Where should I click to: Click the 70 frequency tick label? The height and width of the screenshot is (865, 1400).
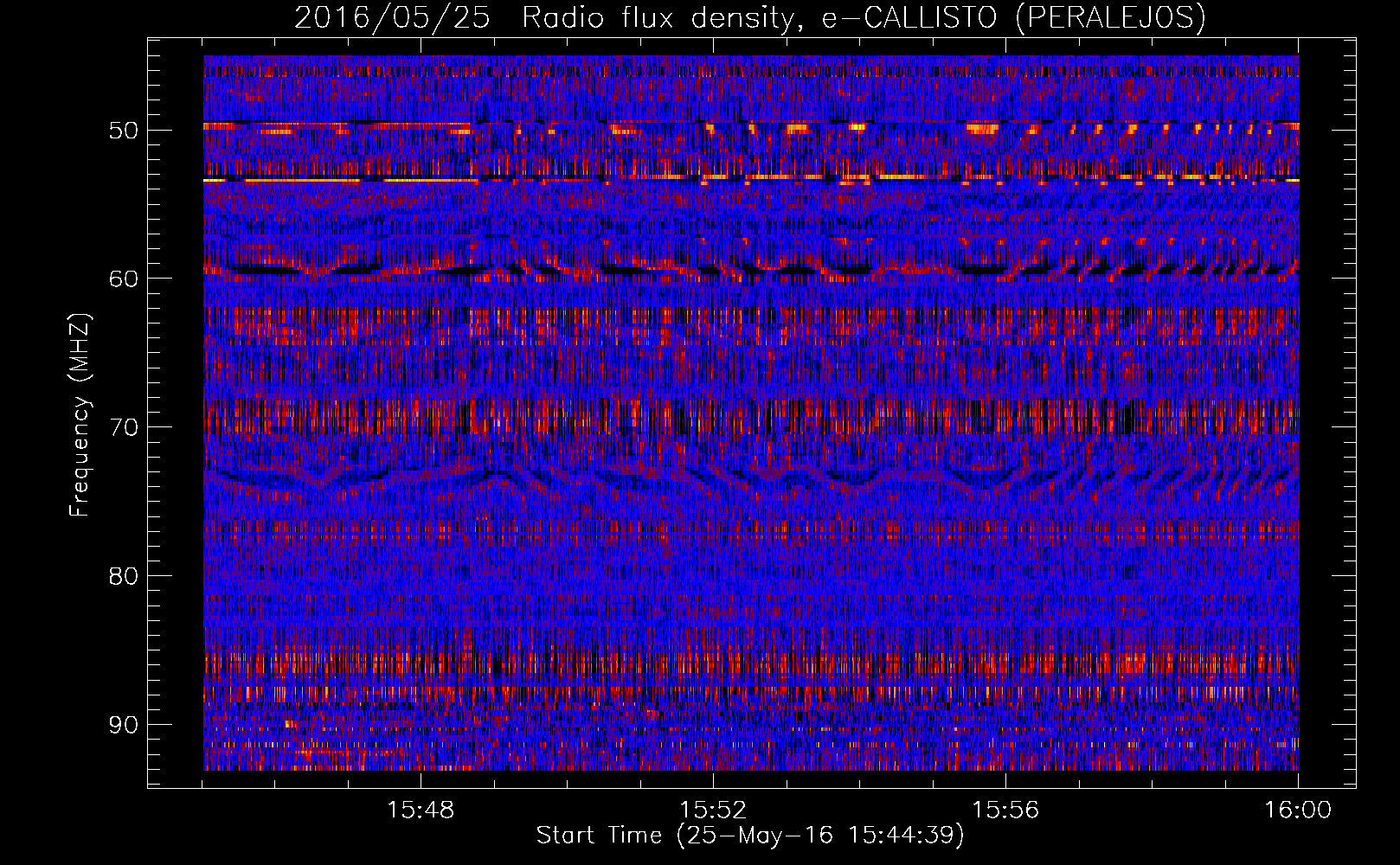(x=123, y=427)
